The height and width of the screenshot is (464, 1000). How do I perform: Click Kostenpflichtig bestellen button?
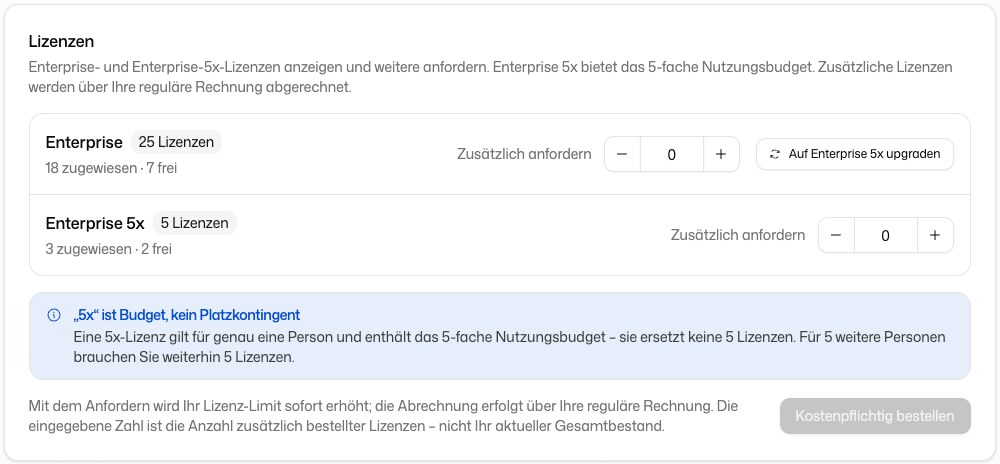pos(875,416)
